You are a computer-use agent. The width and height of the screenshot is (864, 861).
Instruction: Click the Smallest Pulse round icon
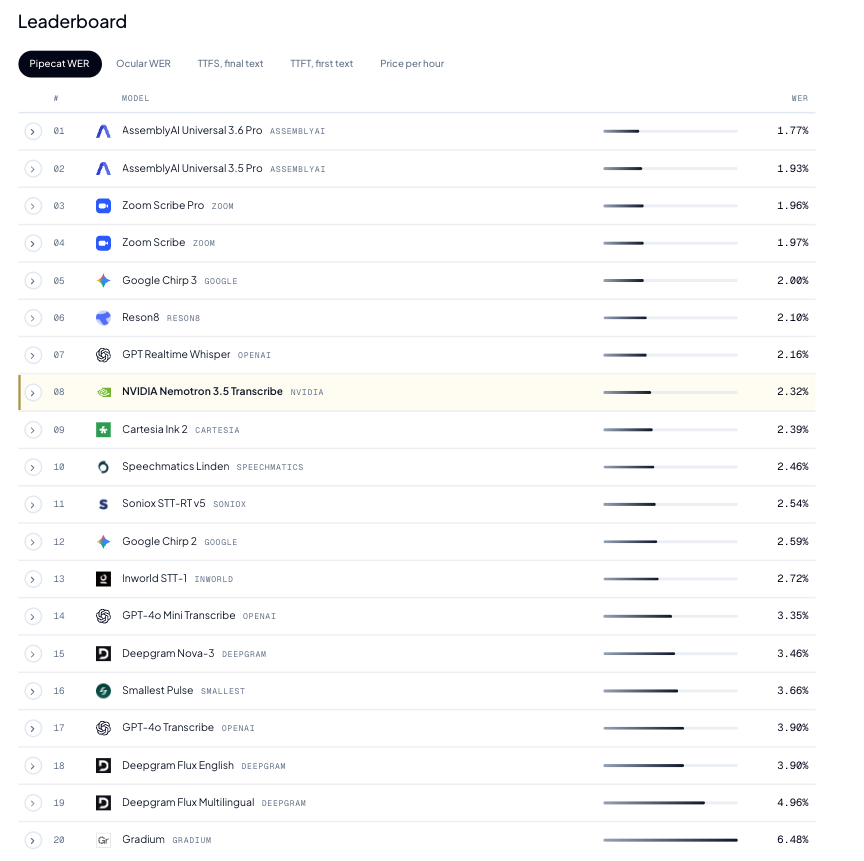[x=103, y=691]
